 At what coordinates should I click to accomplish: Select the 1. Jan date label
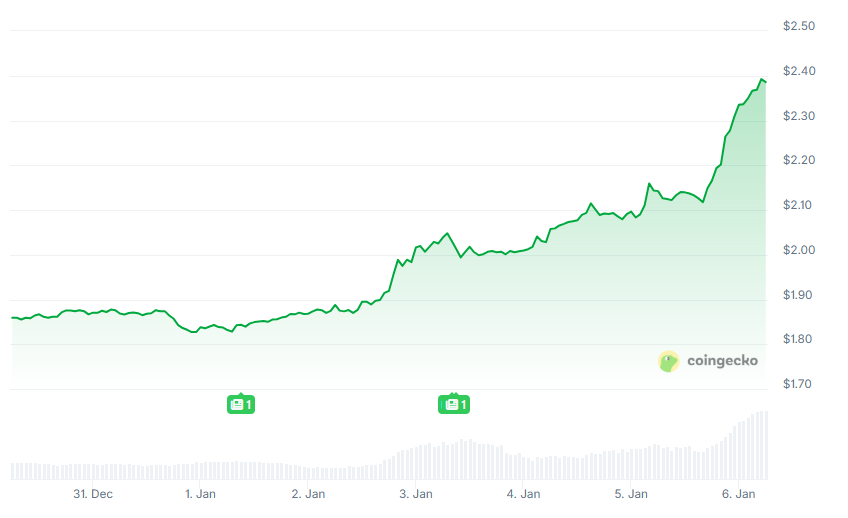click(200, 493)
